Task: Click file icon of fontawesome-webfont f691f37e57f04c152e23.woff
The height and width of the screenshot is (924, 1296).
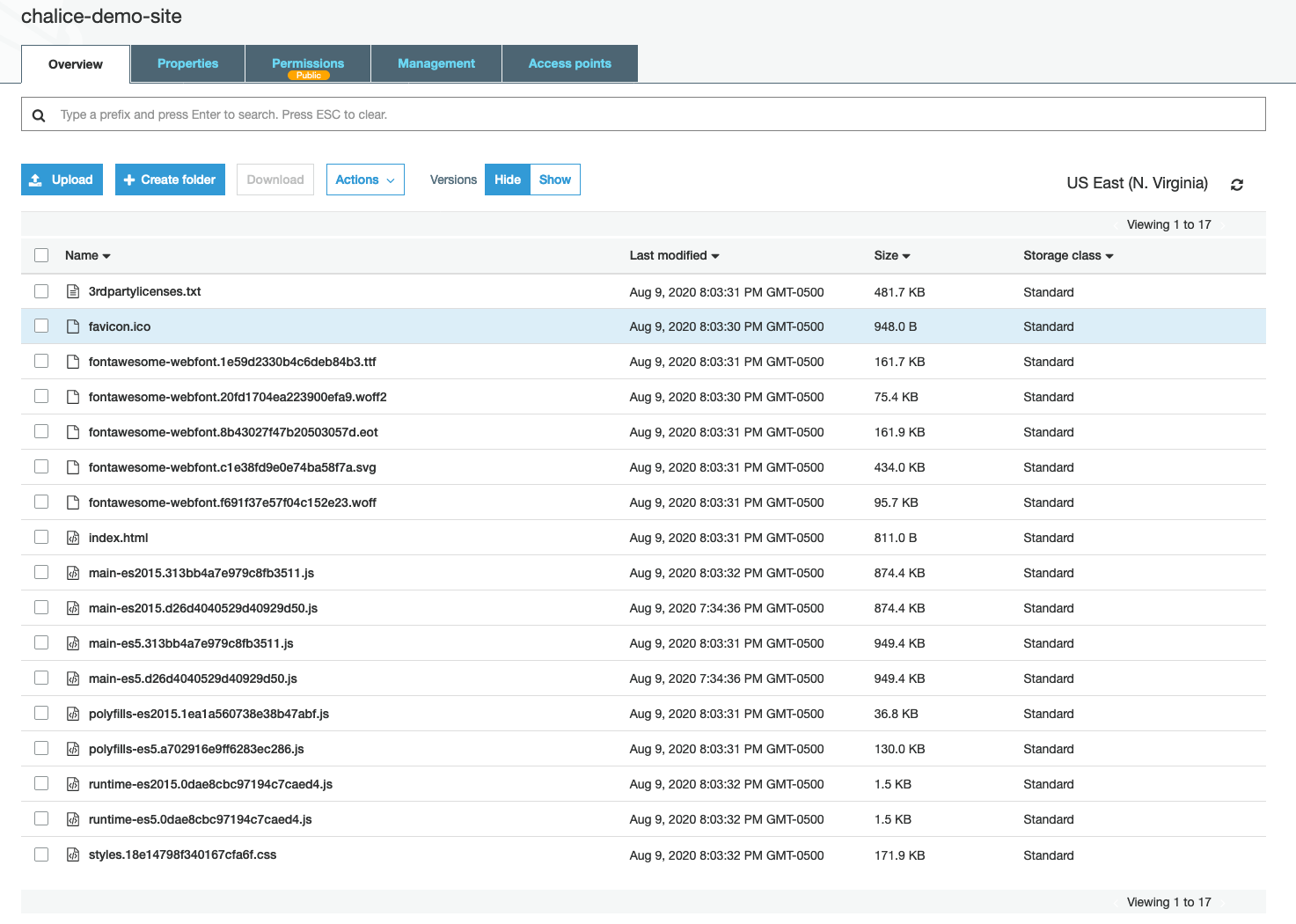Action: (74, 502)
